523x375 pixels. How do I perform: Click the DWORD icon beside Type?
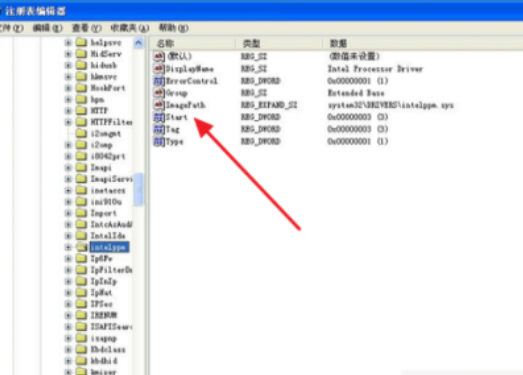159,141
